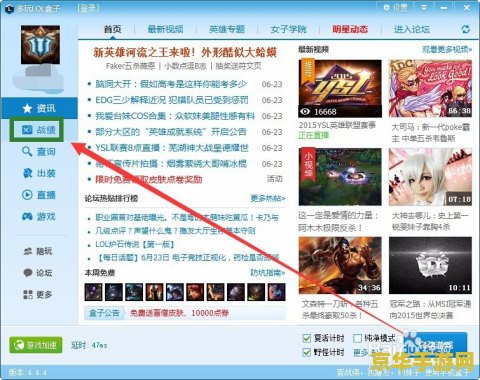Open the 观看更多视频 link
Screen dimensions: 480x380
coord(447,50)
